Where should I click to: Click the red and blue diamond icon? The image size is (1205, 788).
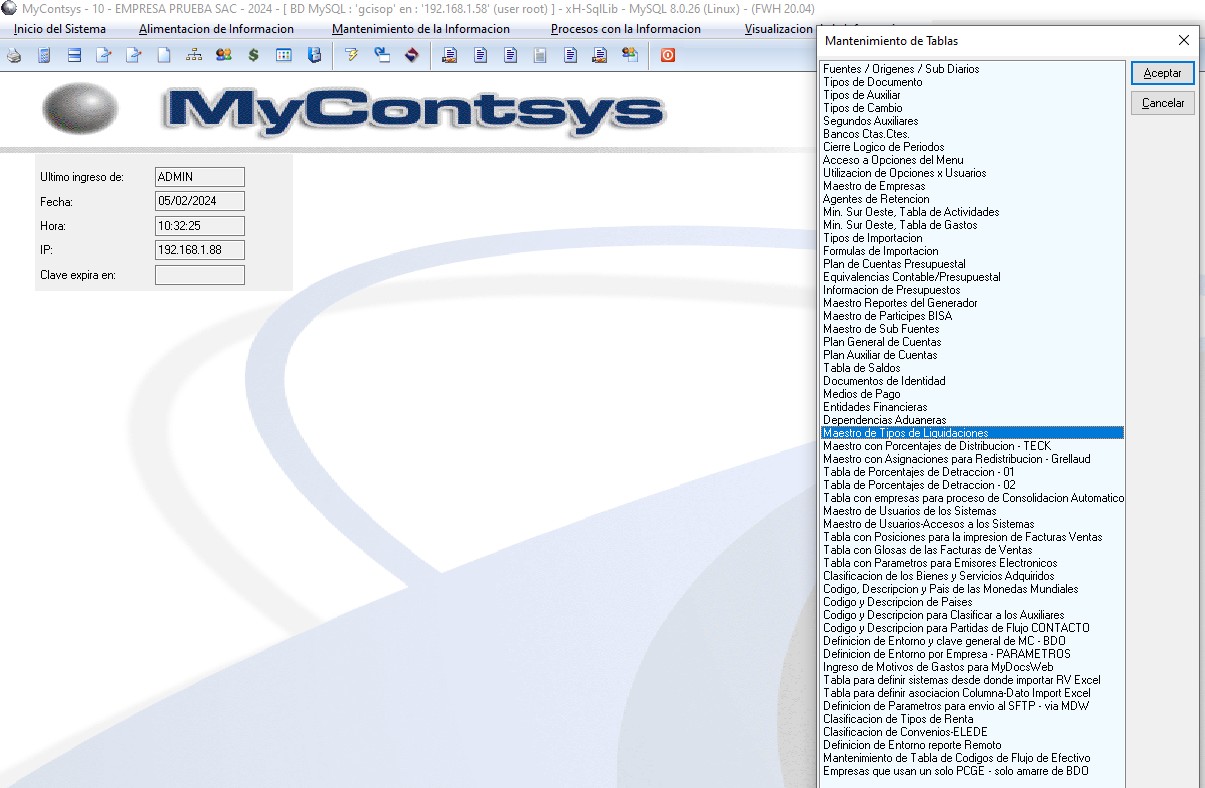pos(410,55)
